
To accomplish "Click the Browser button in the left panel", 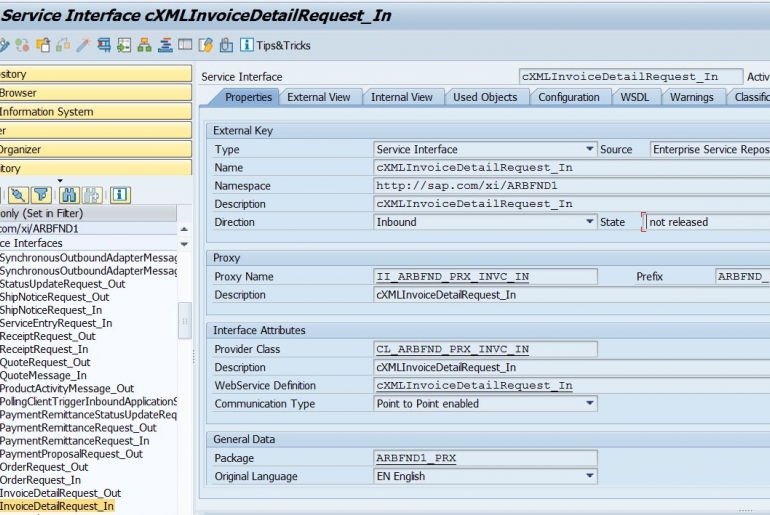I will 95,93.
